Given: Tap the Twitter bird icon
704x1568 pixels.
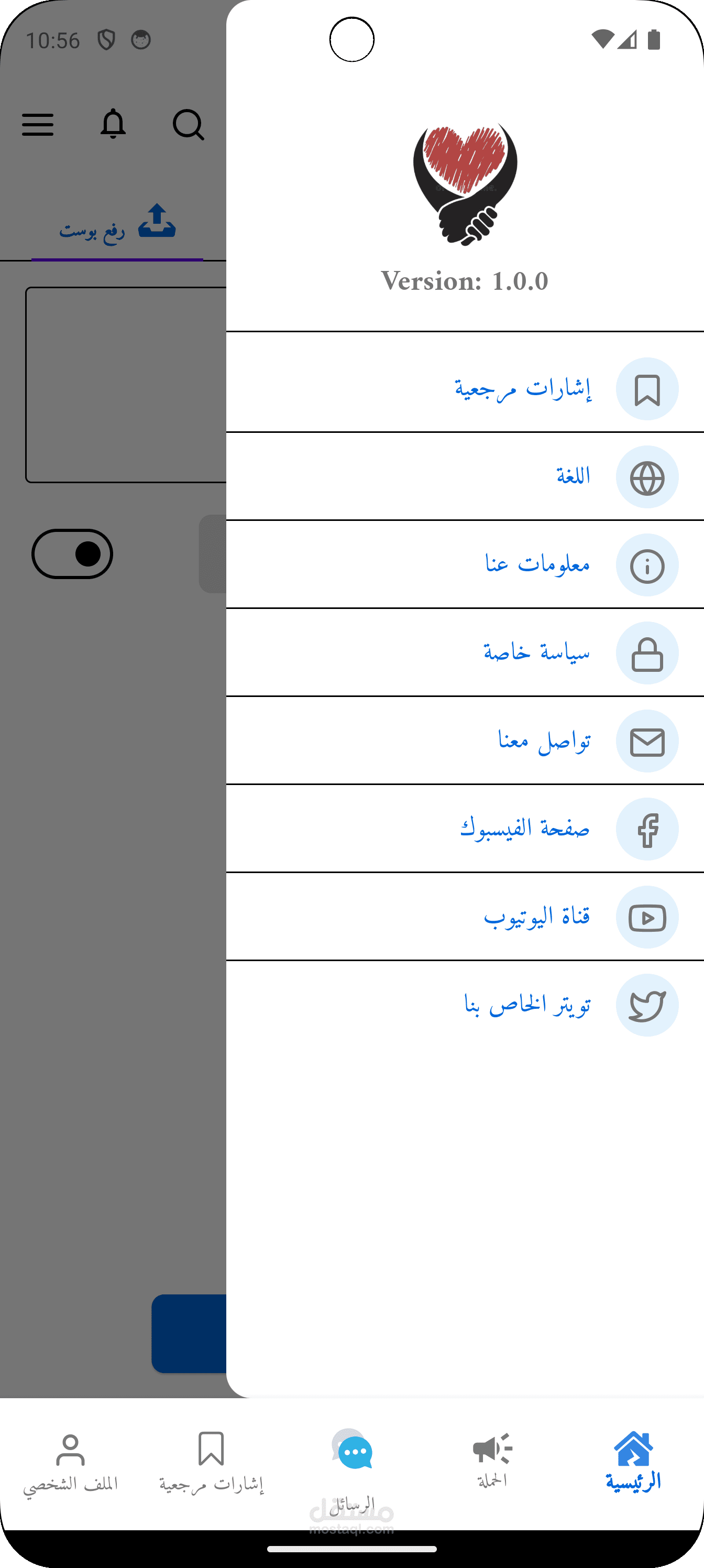Looking at the screenshot, I should click(647, 1006).
